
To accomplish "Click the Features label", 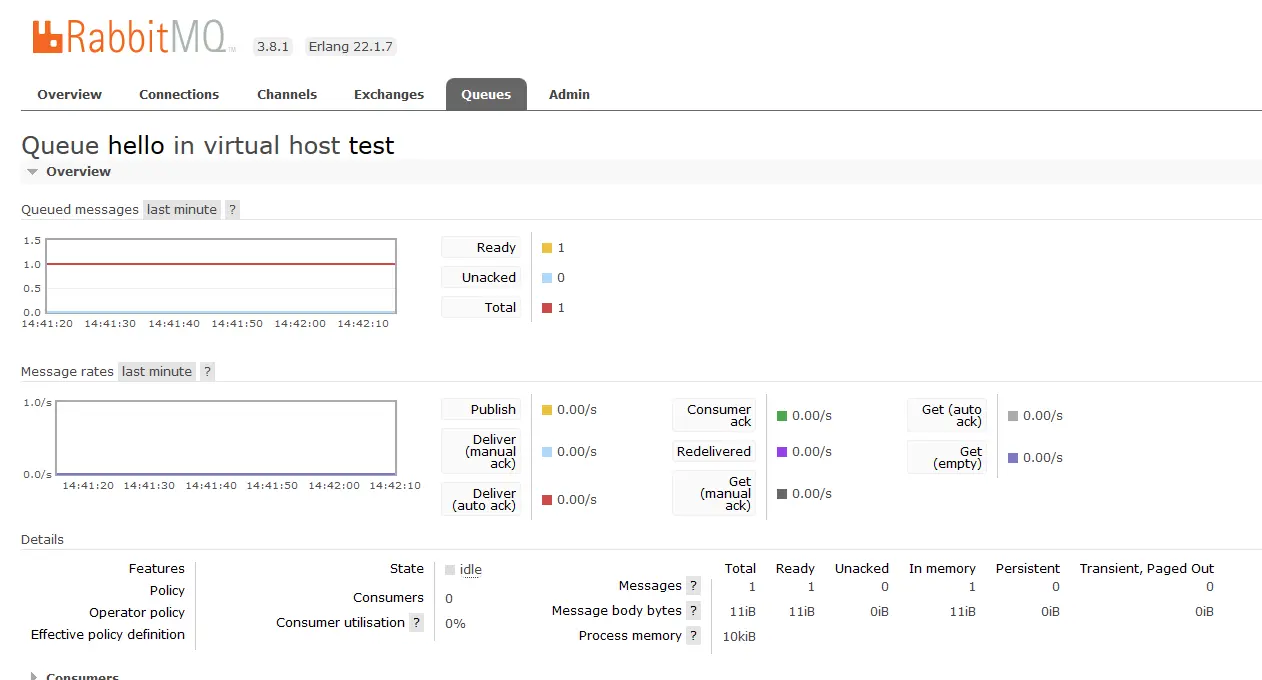I will click(157, 568).
